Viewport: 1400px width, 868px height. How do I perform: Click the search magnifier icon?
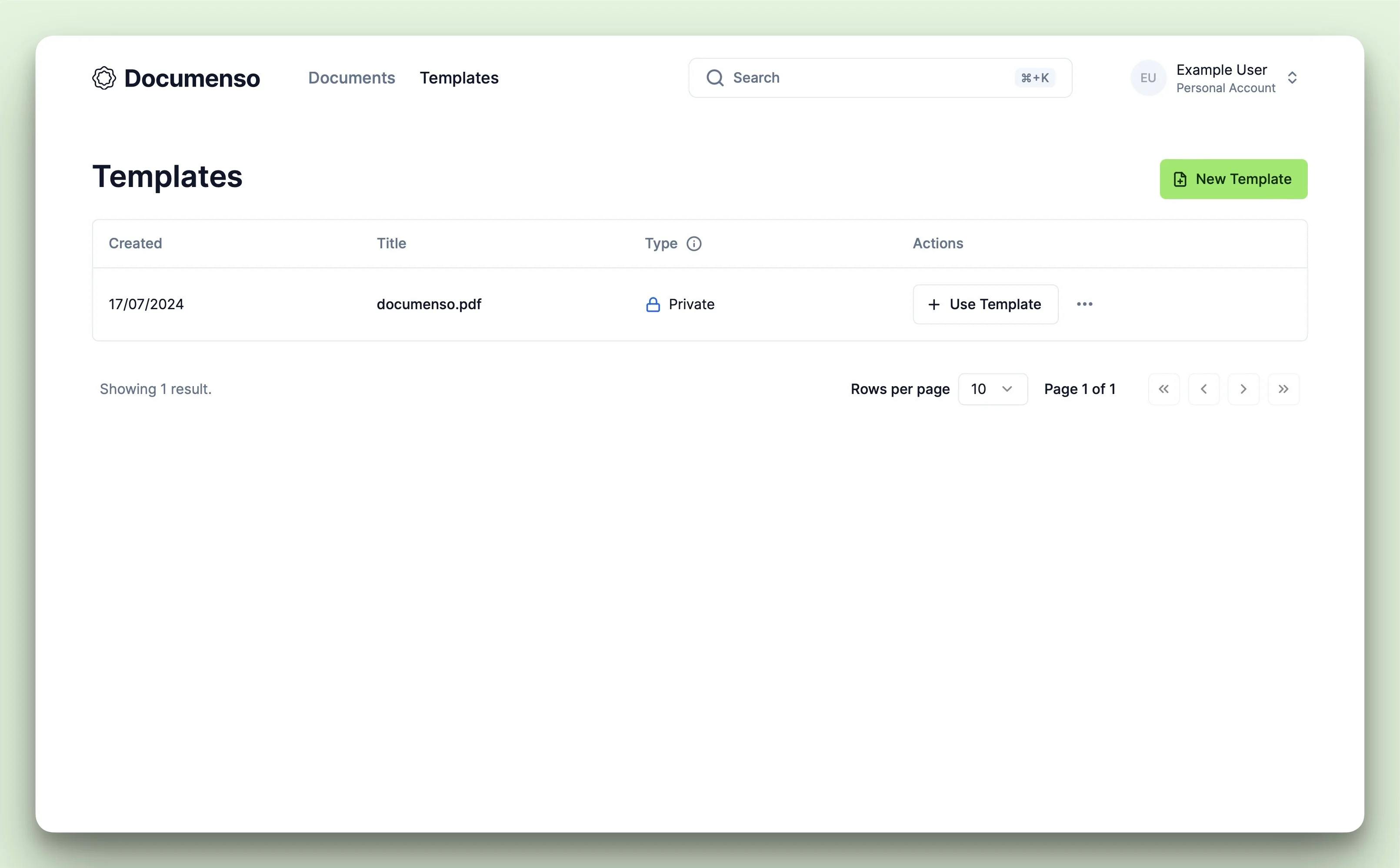(x=714, y=78)
